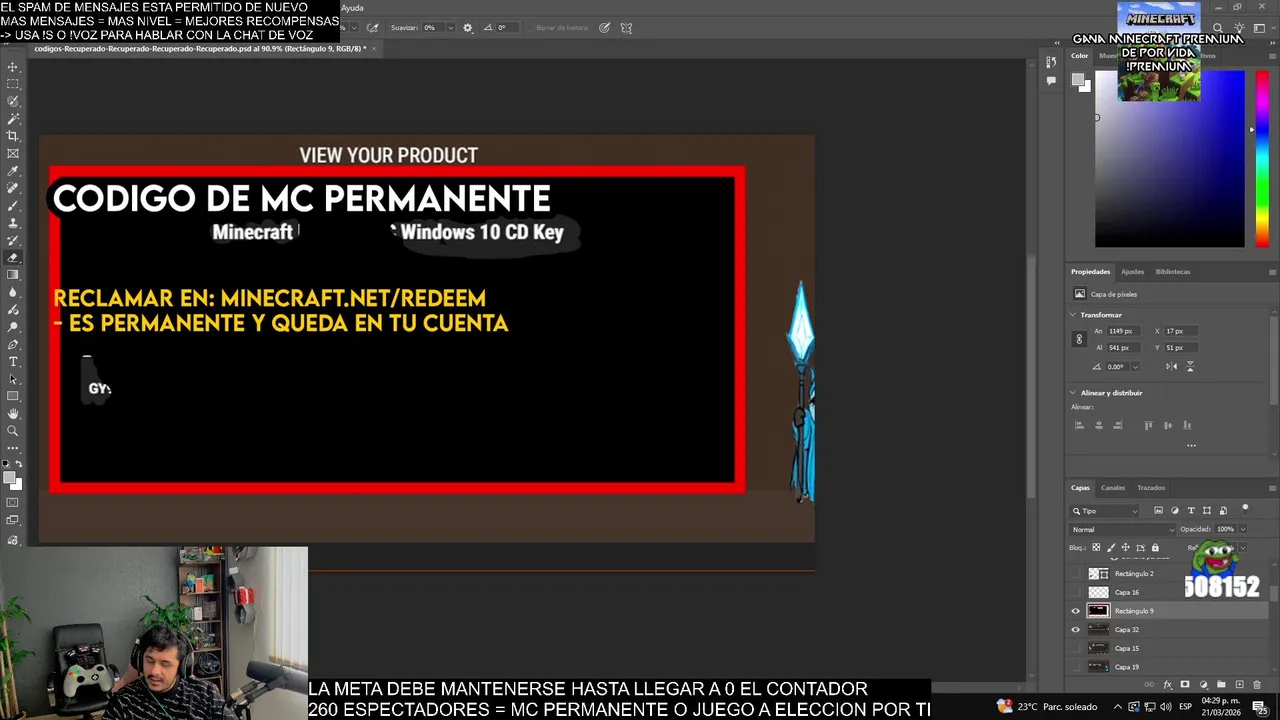Image resolution: width=1280 pixels, height=720 pixels.
Task: Open the Suavizar percentage dropdown
Action: click(450, 28)
